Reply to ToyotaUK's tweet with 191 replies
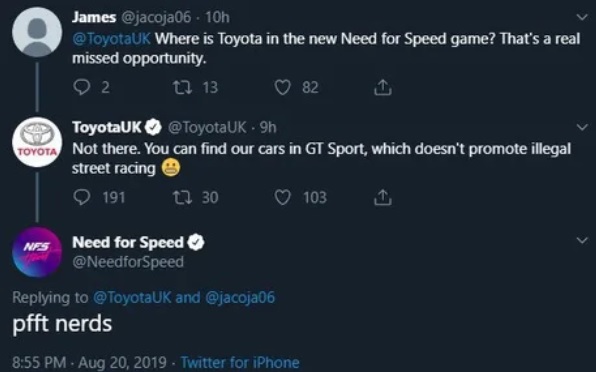 click(81, 197)
